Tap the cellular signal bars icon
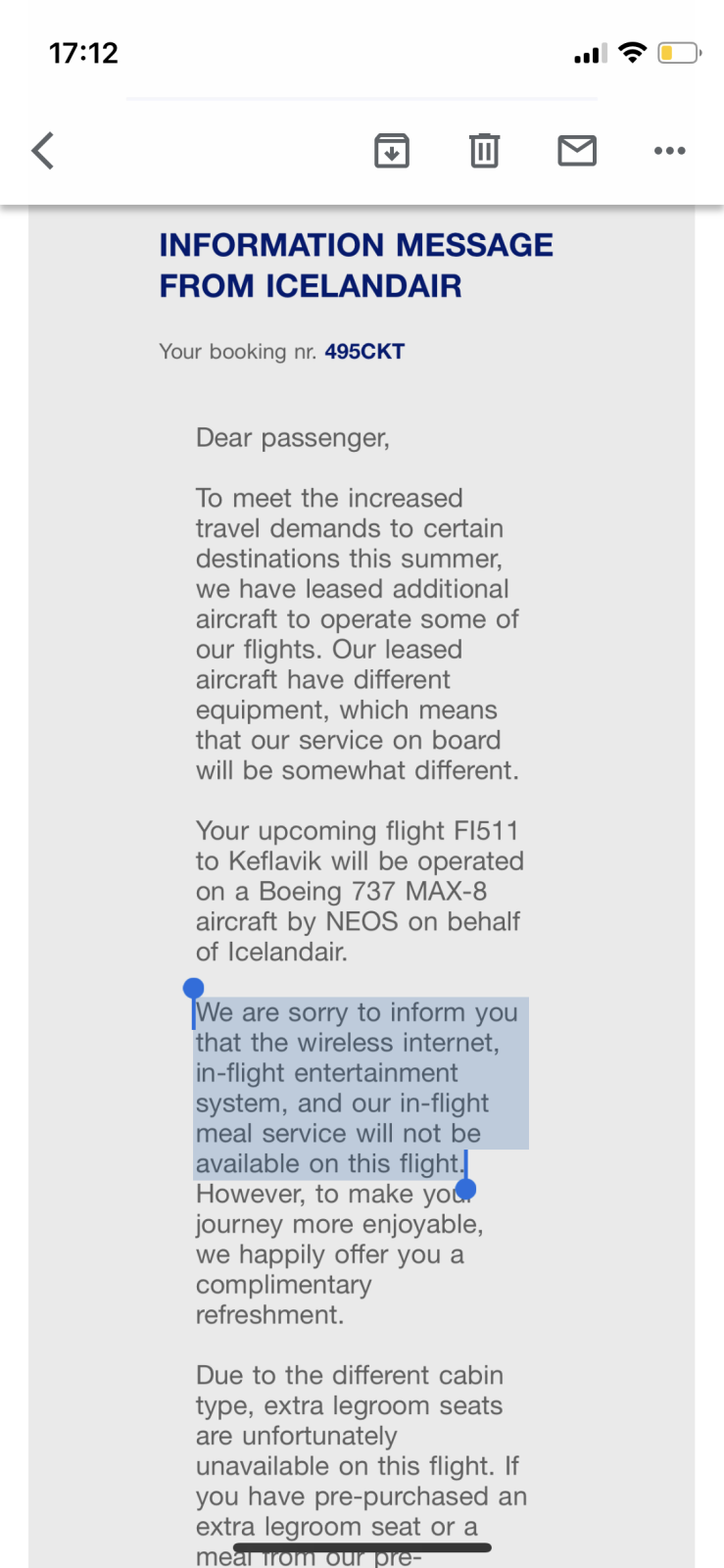 [x=591, y=54]
